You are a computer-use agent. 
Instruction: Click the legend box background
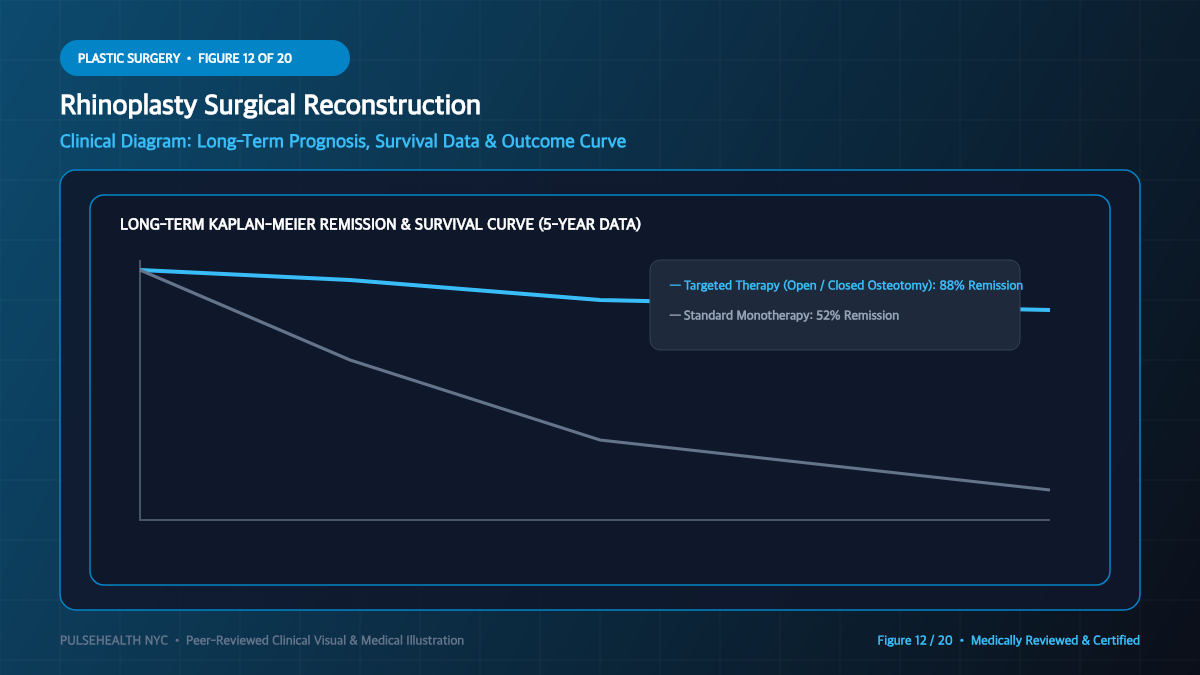(x=835, y=336)
